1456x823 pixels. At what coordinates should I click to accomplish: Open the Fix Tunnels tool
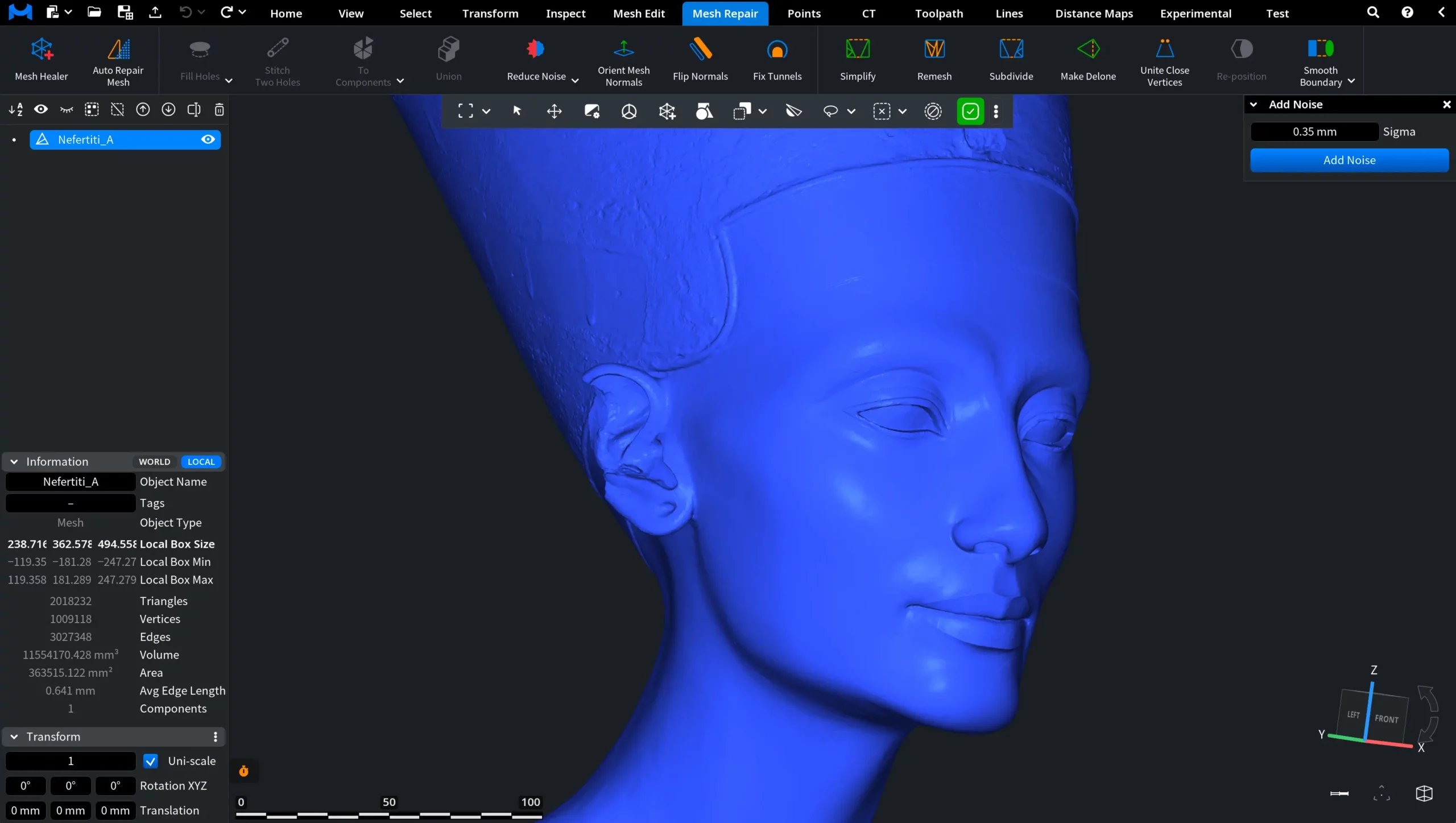777,59
